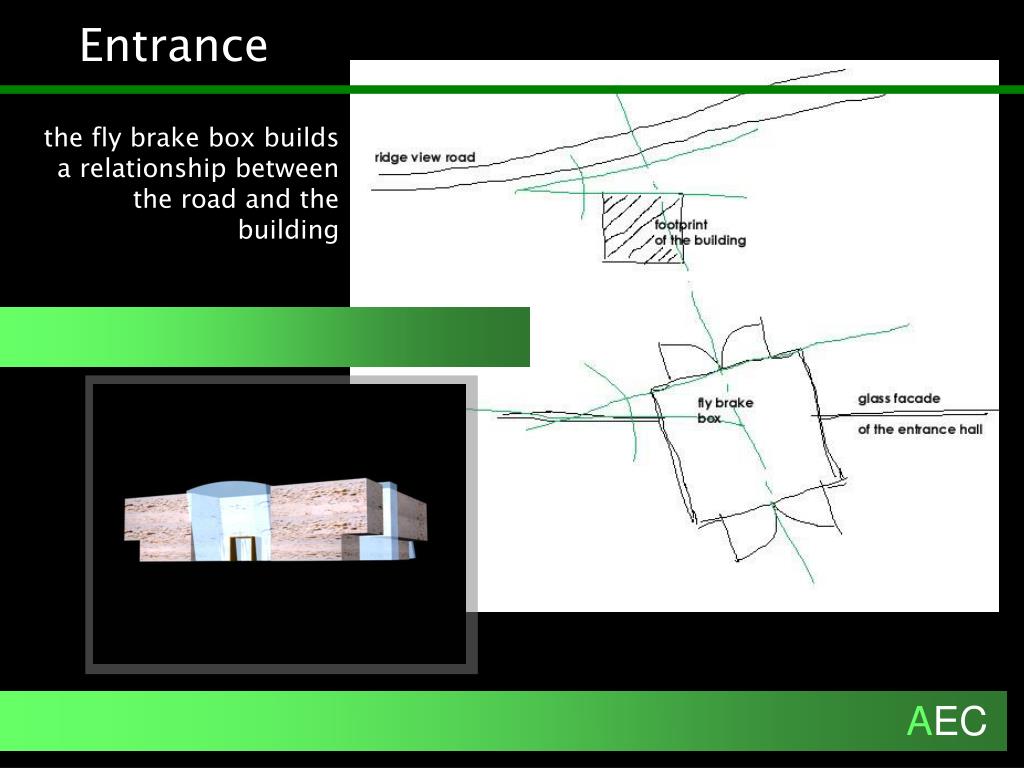Click the 'footprint of the building' label
The width and height of the screenshot is (1024, 768).
tap(700, 232)
